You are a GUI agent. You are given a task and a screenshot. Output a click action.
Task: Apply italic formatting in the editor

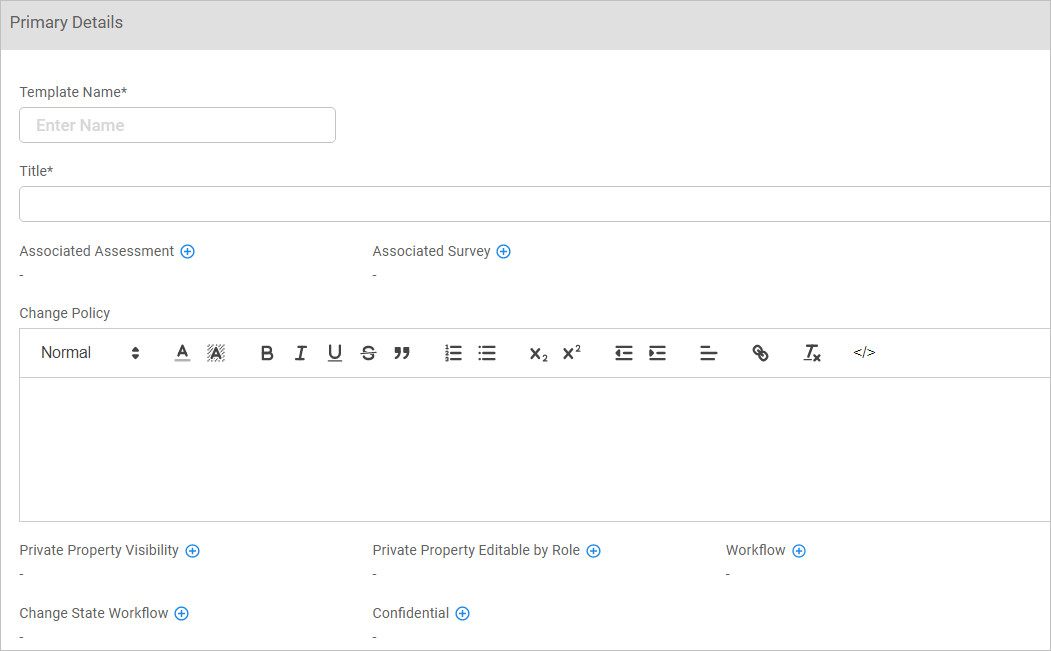coord(300,353)
